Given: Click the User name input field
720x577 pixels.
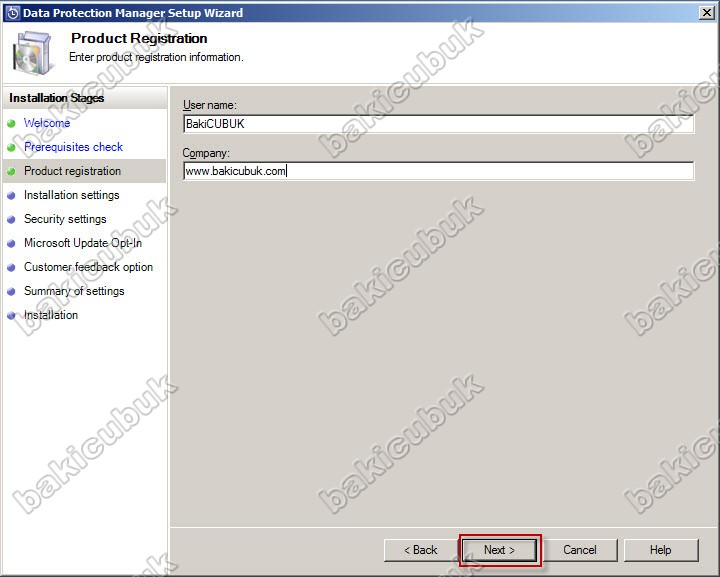Looking at the screenshot, I should pyautogui.click(x=439, y=124).
